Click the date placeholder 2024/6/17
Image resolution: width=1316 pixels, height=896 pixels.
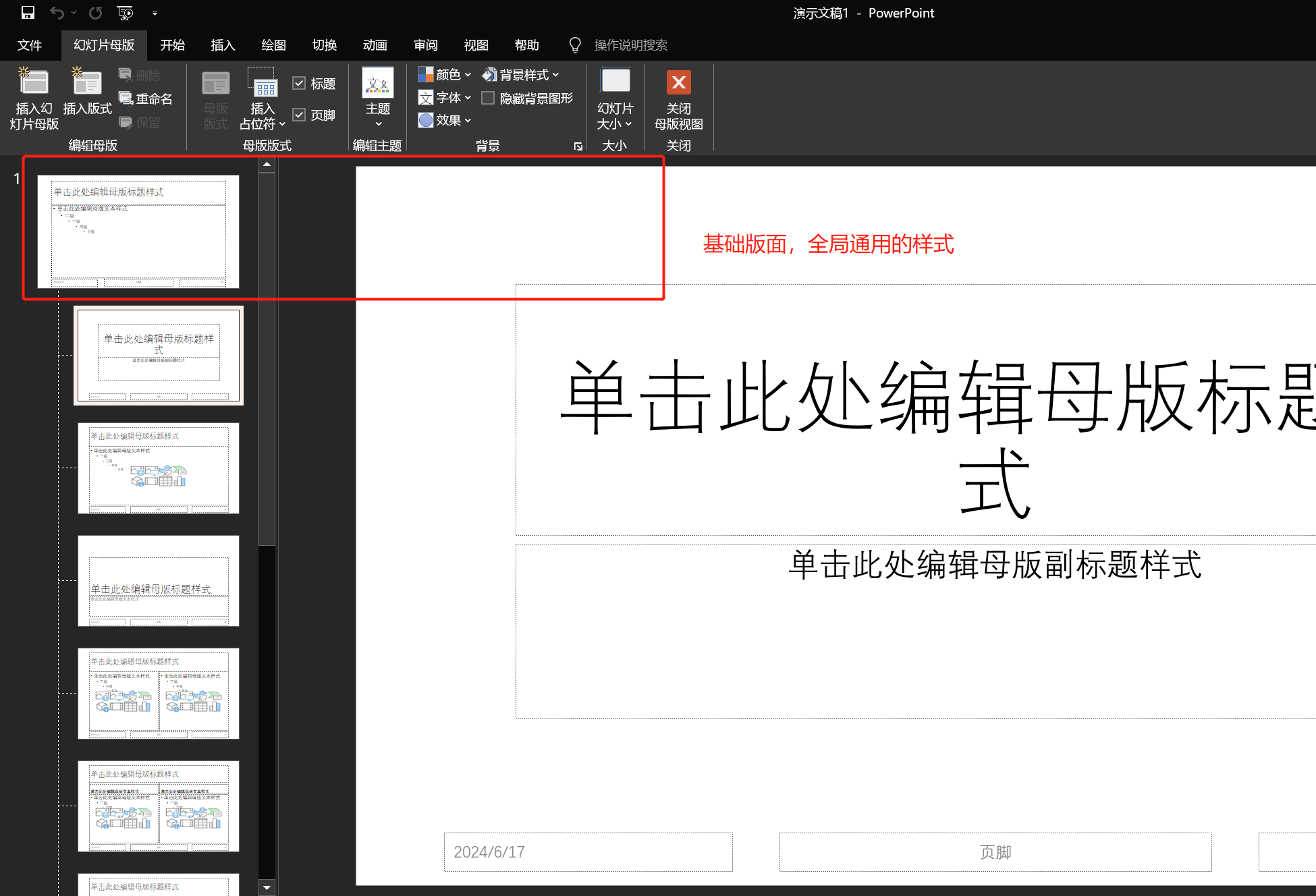coord(588,852)
